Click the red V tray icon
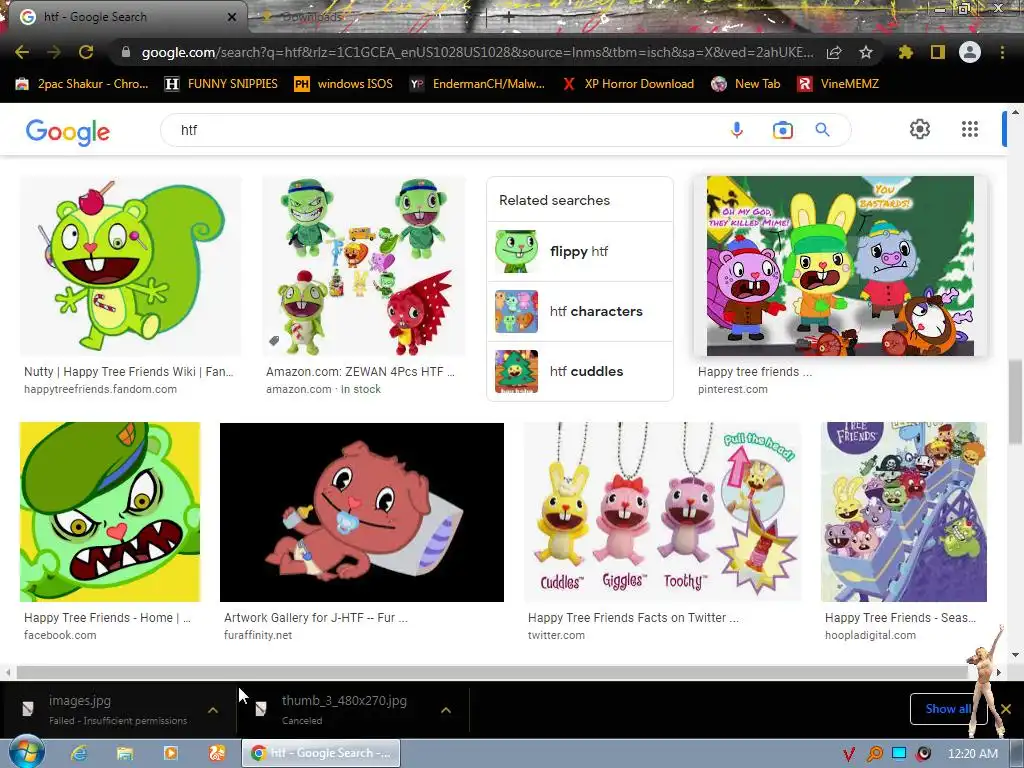1024x768 pixels. pyautogui.click(x=848, y=754)
